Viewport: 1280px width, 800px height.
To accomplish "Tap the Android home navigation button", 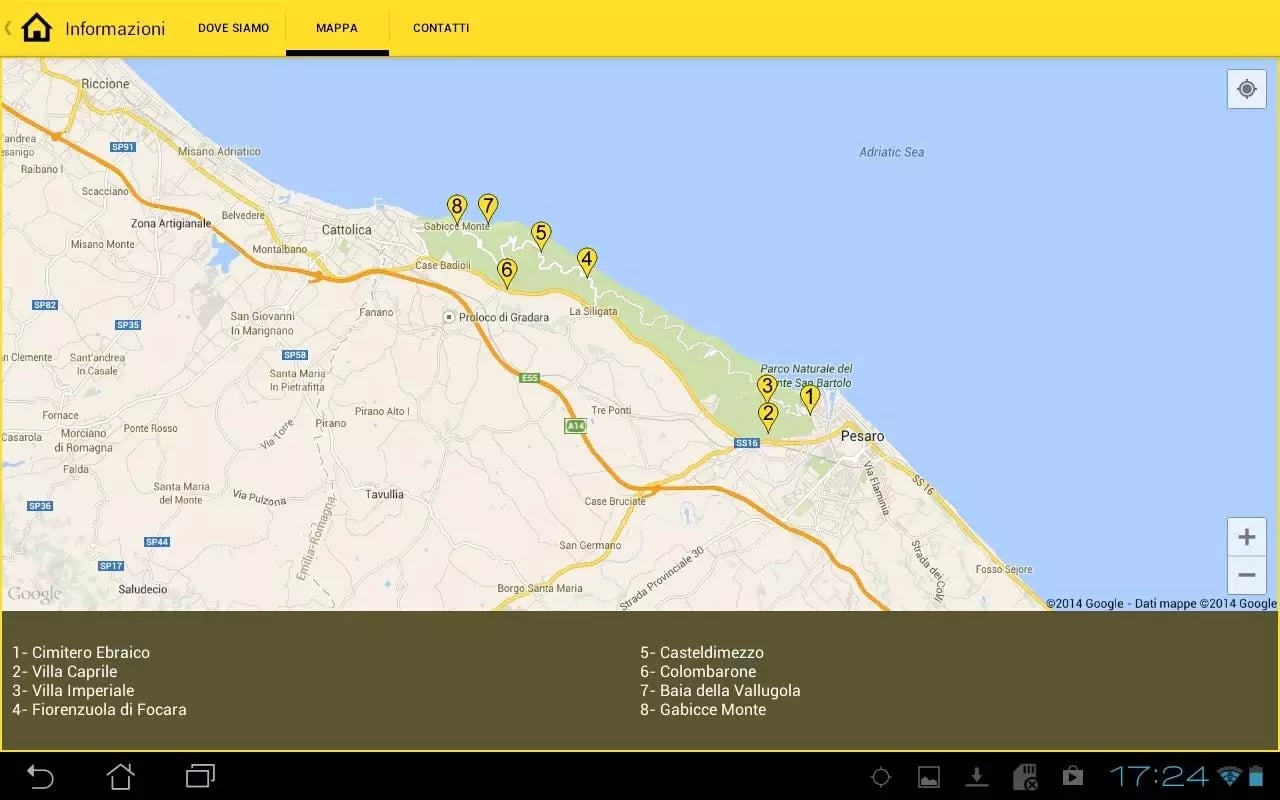I will pyautogui.click(x=121, y=776).
